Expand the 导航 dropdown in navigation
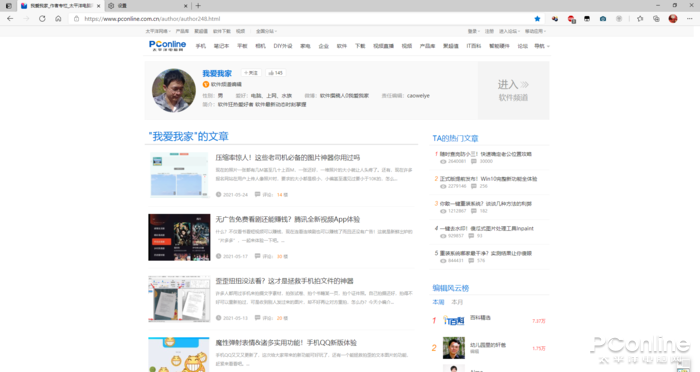The width and height of the screenshot is (700, 372). coord(542,46)
